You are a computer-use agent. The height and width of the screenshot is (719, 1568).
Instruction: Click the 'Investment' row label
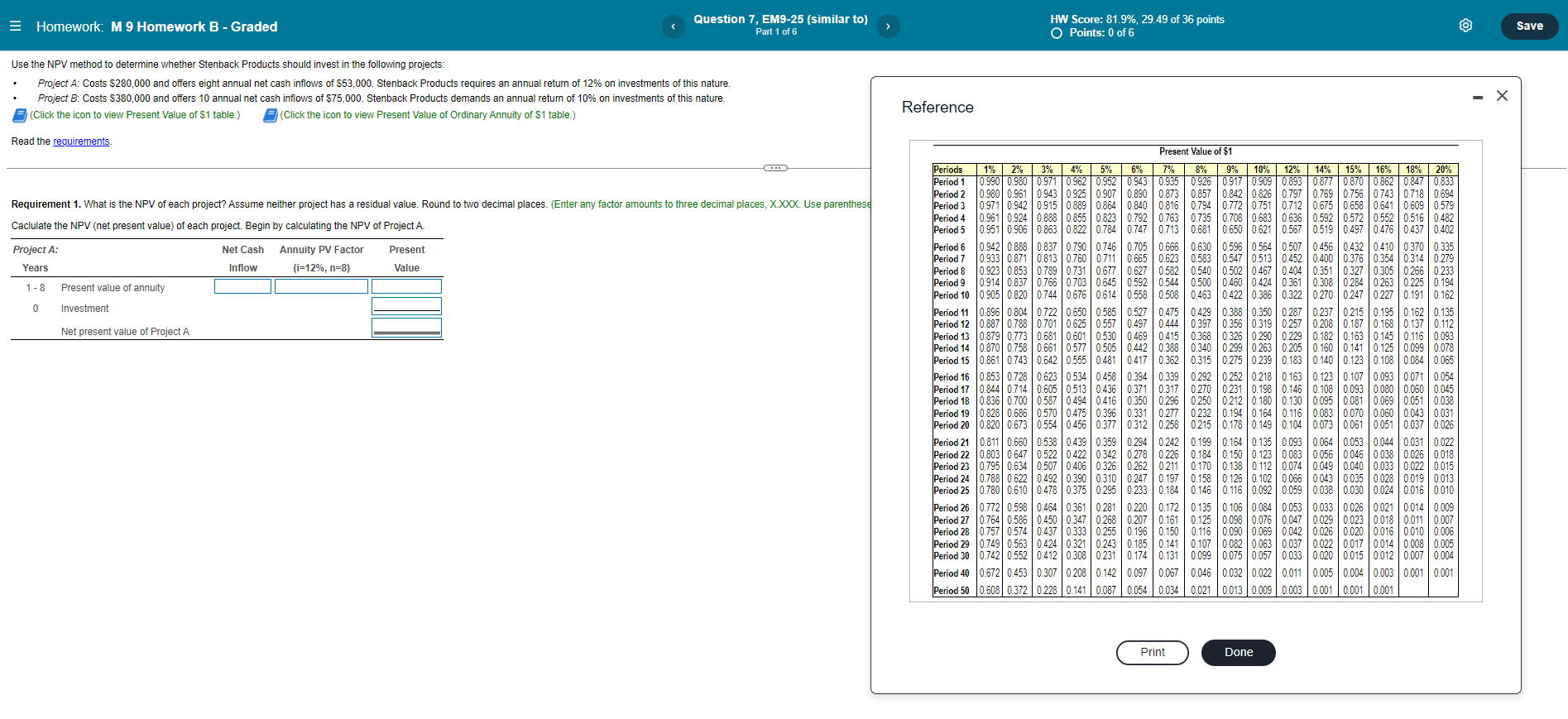84,309
